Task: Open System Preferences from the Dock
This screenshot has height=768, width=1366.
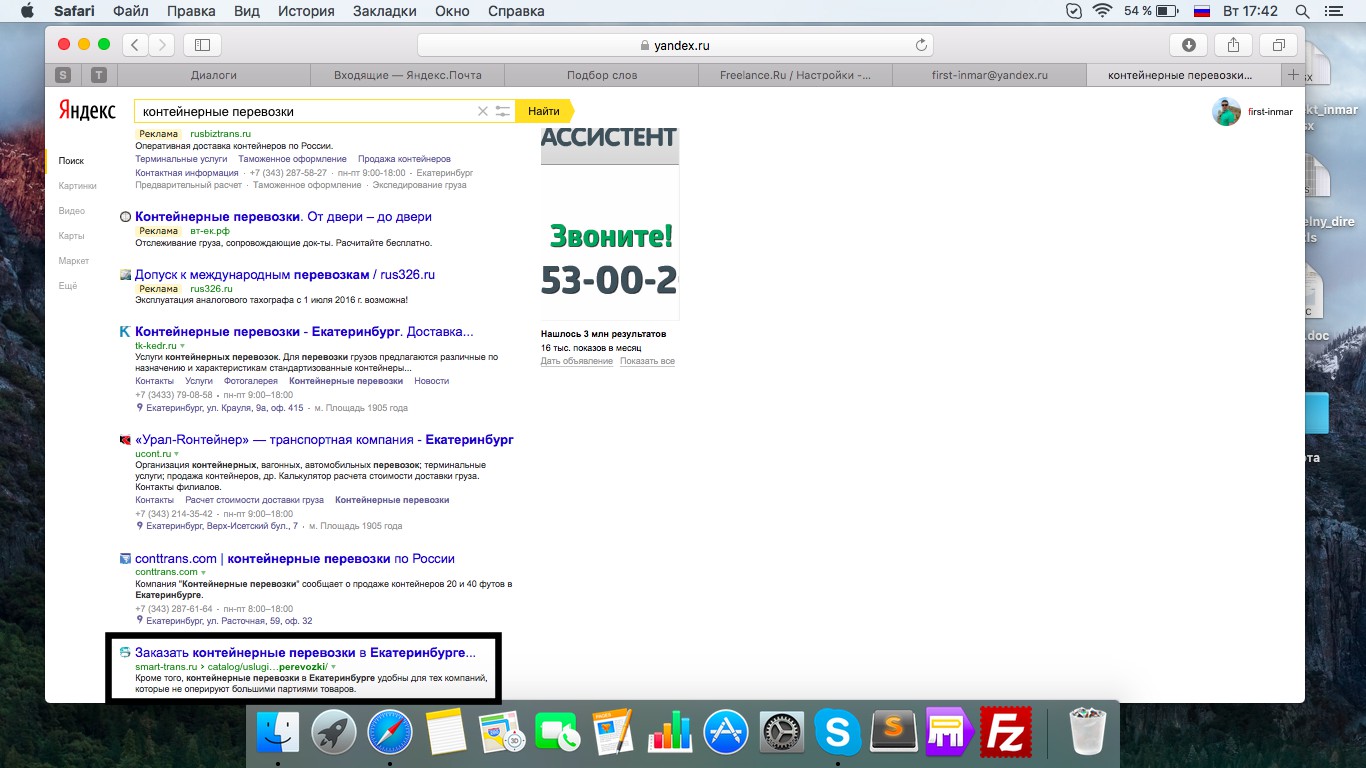Action: point(781,732)
